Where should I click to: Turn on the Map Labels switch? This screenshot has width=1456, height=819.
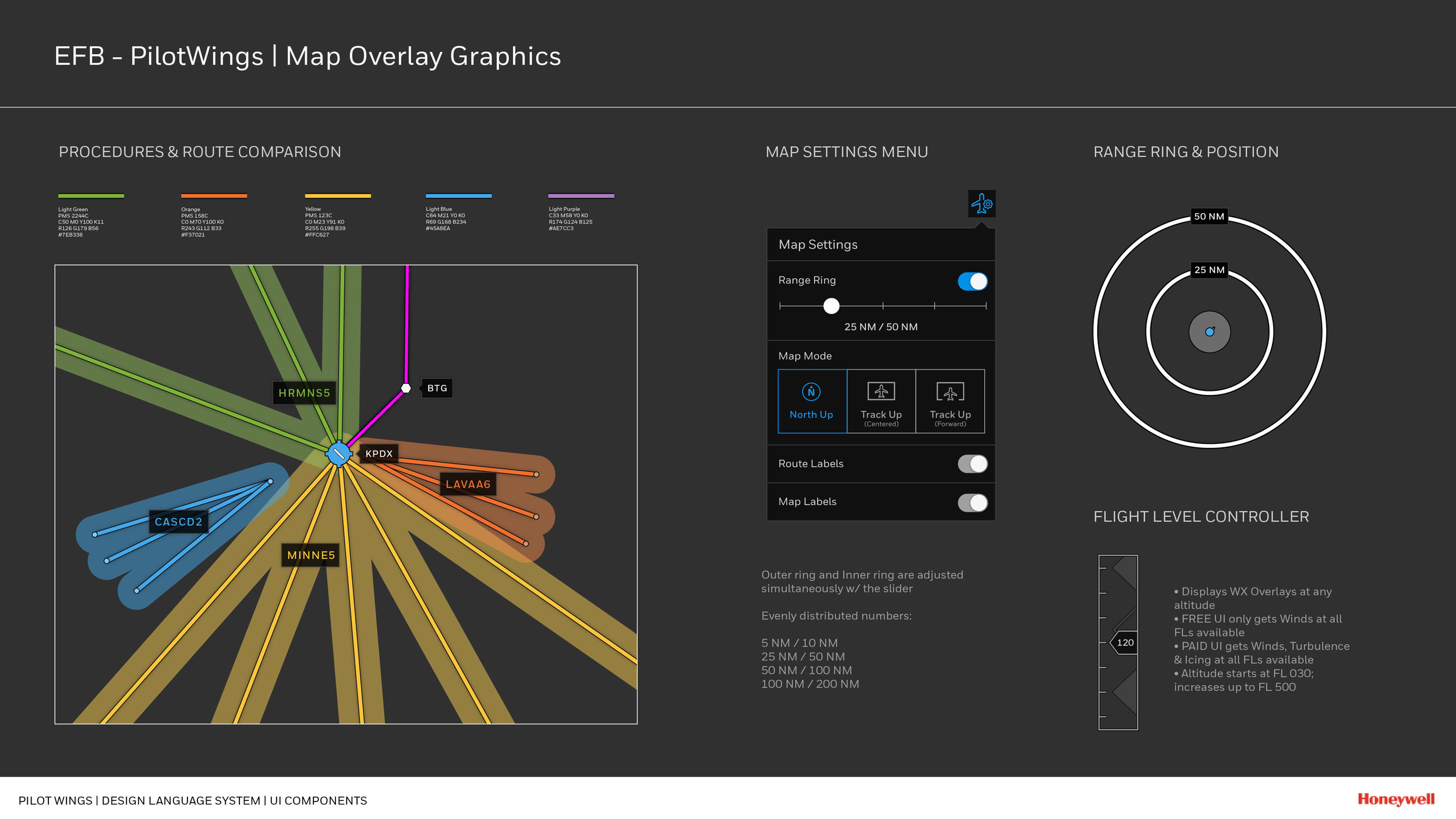click(x=972, y=503)
